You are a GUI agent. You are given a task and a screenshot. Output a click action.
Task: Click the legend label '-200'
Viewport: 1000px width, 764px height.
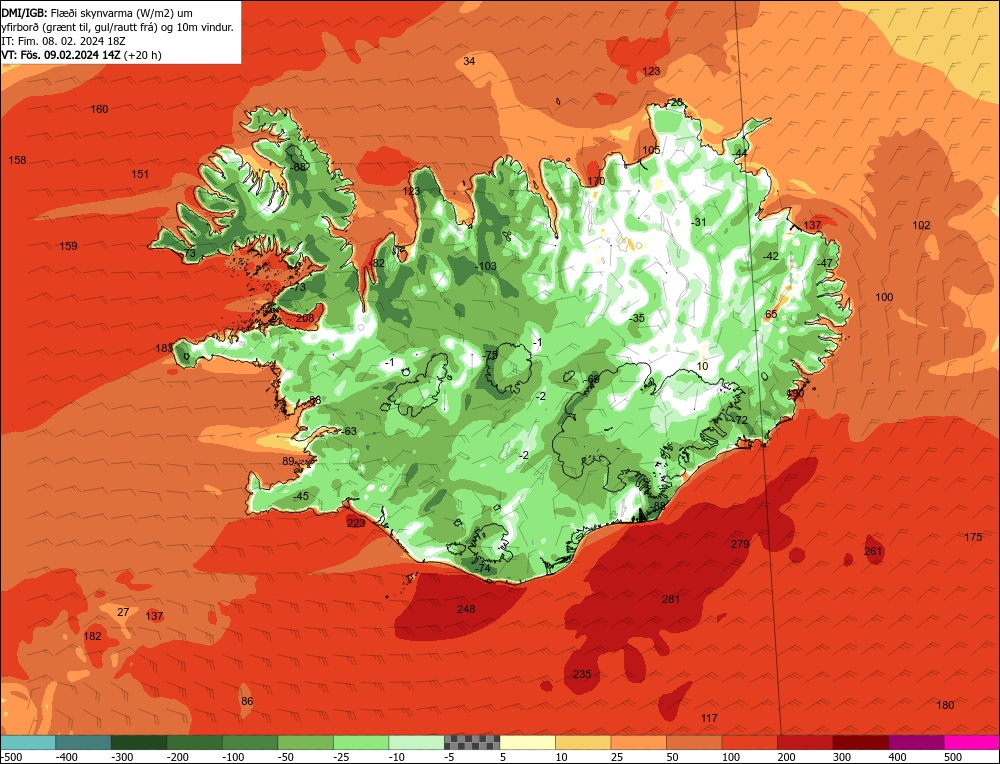pos(177,757)
